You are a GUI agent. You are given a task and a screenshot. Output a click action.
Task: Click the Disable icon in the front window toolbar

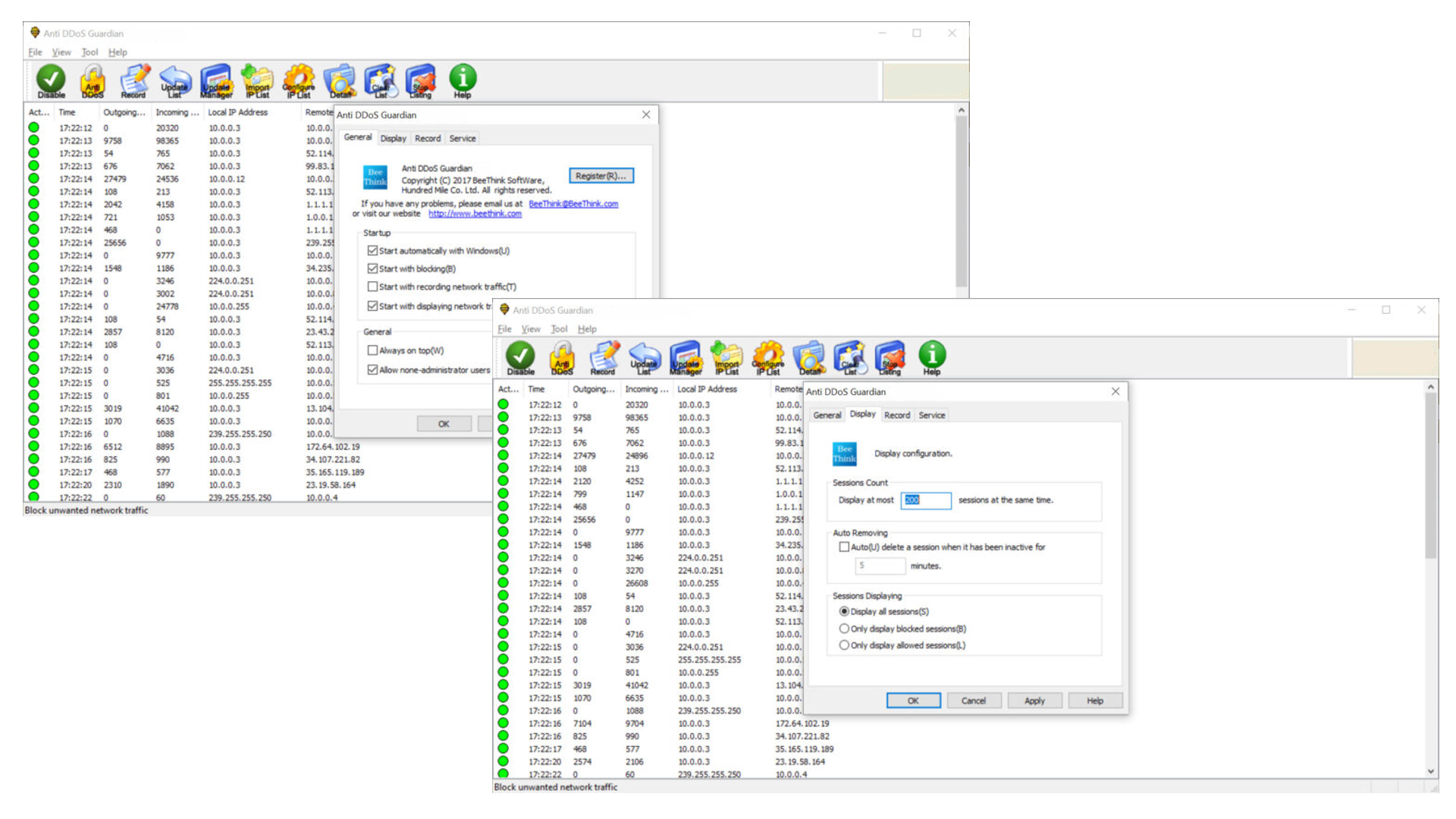coord(520,357)
